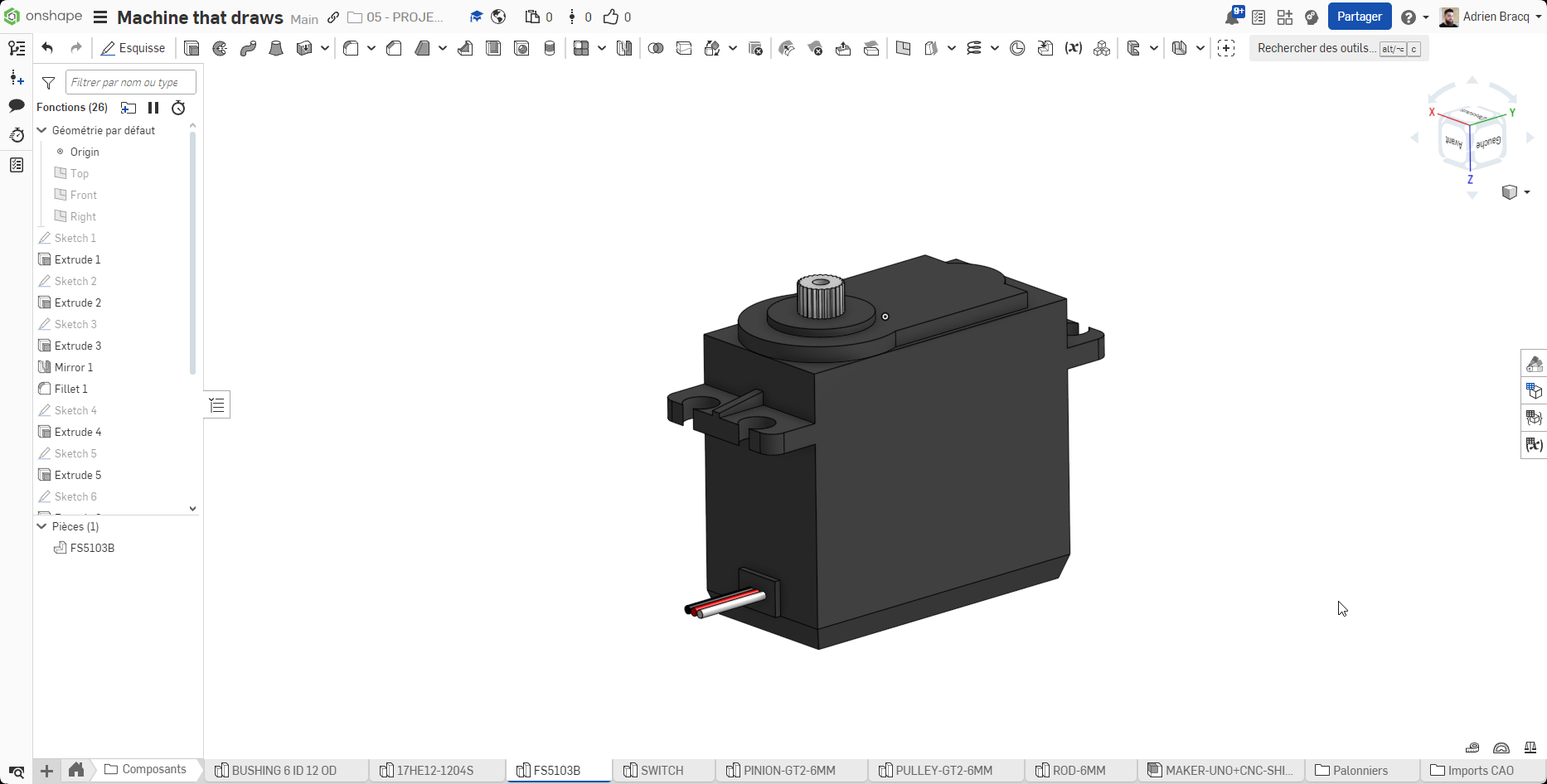Pause feature regeneration with the pause icon
The height and width of the screenshot is (784, 1547).
[153, 108]
